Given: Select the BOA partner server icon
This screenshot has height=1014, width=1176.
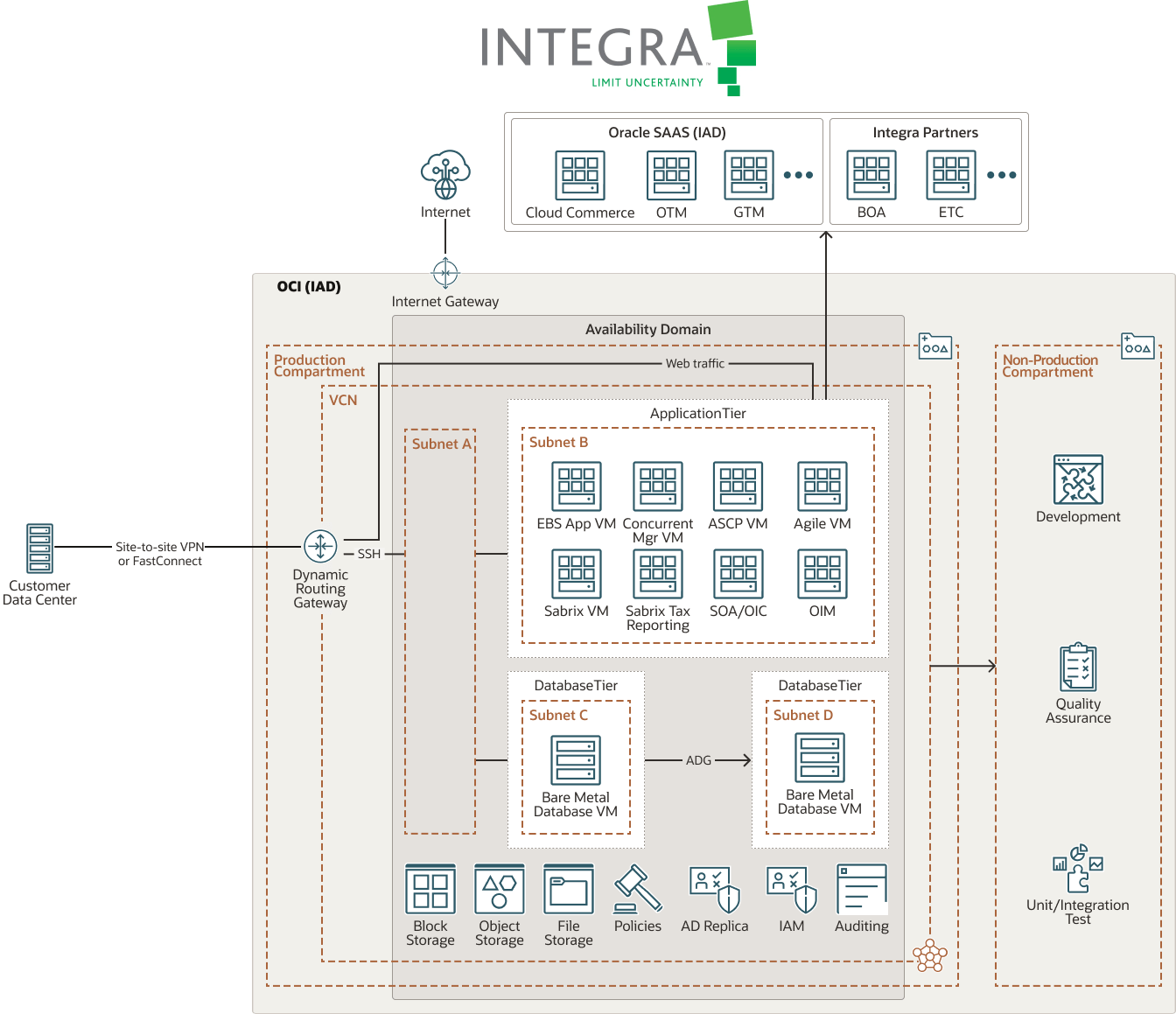Looking at the screenshot, I should (x=871, y=175).
